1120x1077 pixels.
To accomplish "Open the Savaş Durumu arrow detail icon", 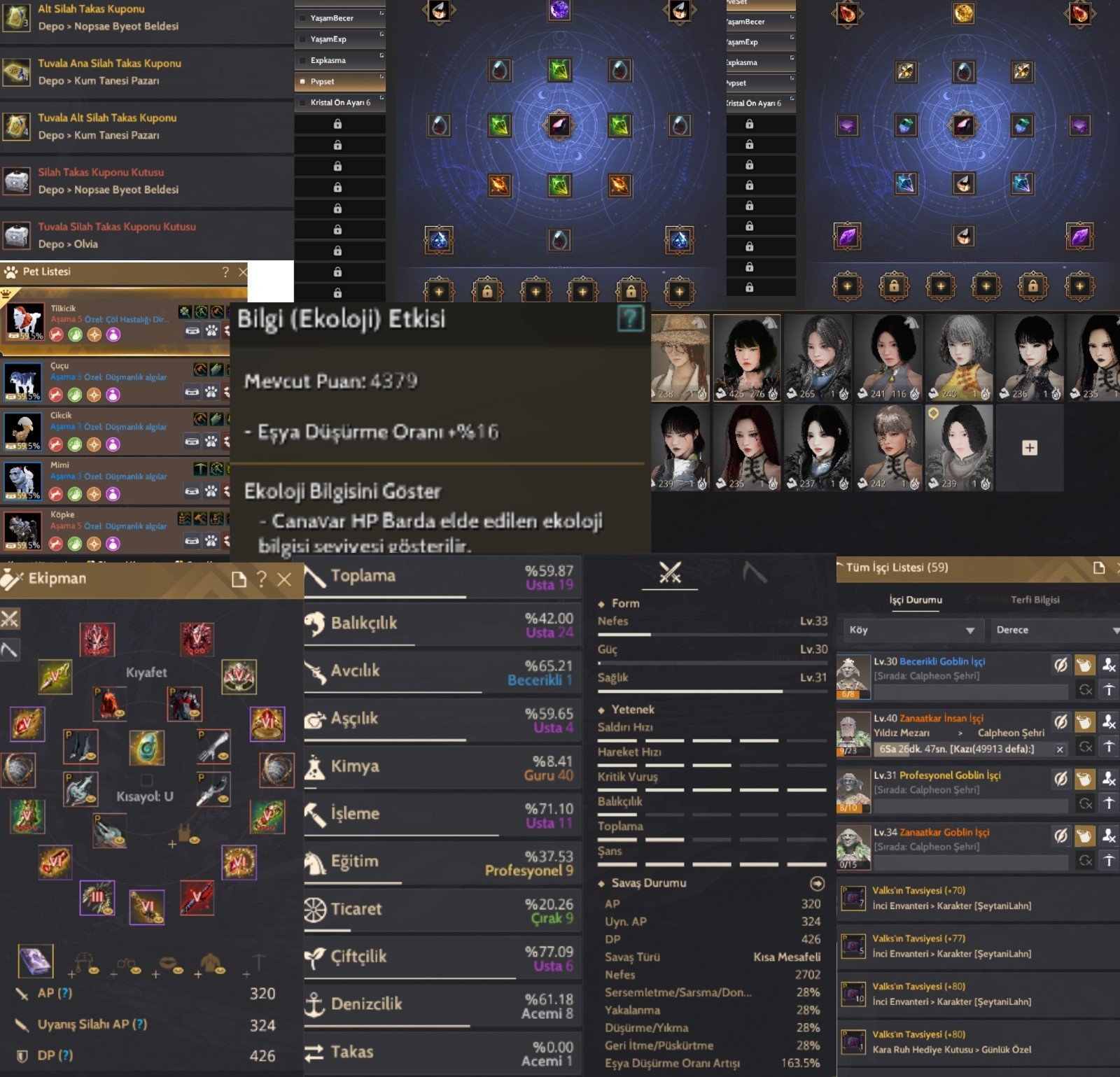I will pyautogui.click(x=817, y=883).
